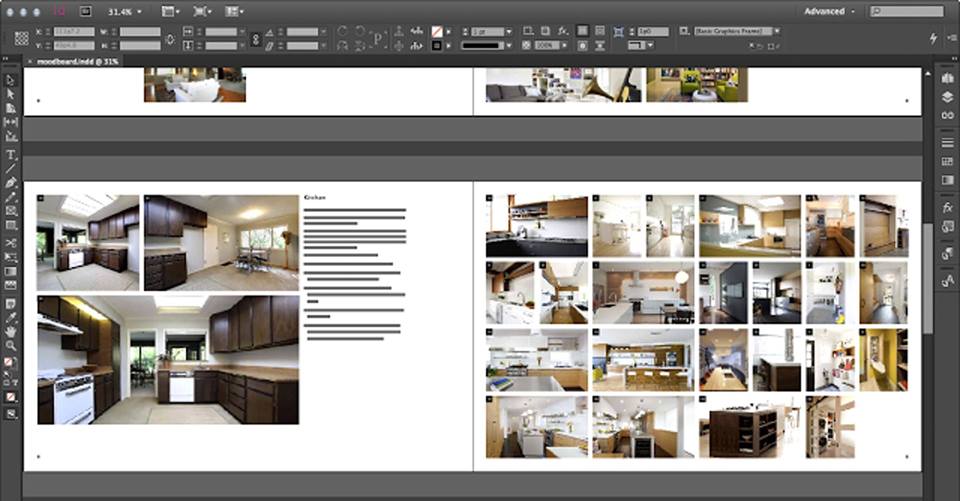Pick a point on the reference point locator
Viewport: 960px width, 501px height.
(x=22, y=38)
